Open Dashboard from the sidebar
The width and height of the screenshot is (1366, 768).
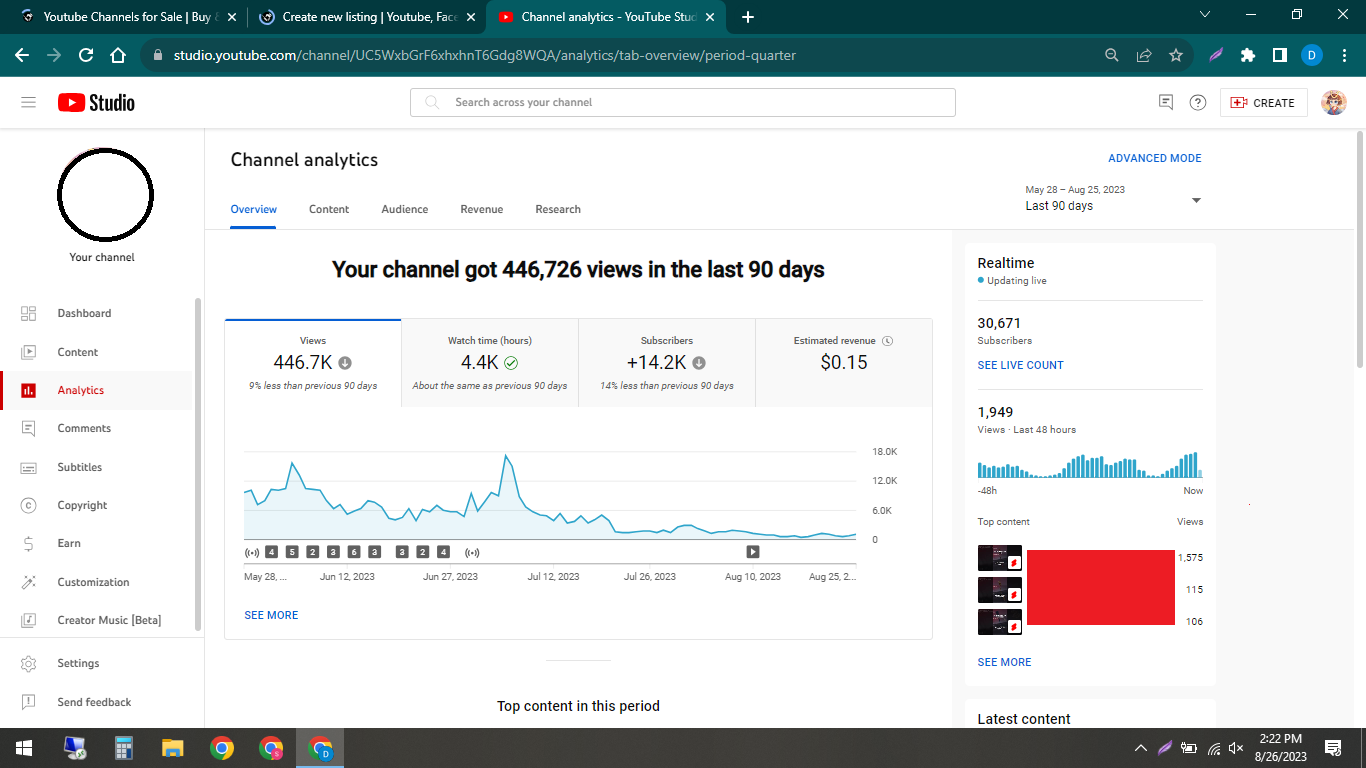(84, 313)
